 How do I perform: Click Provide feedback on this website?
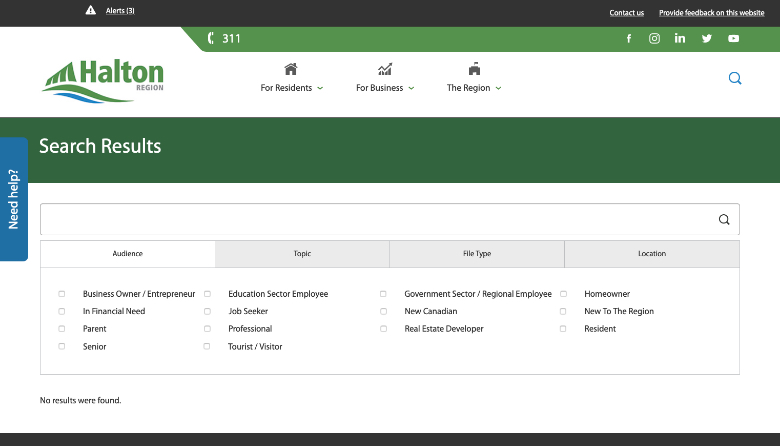pos(711,13)
